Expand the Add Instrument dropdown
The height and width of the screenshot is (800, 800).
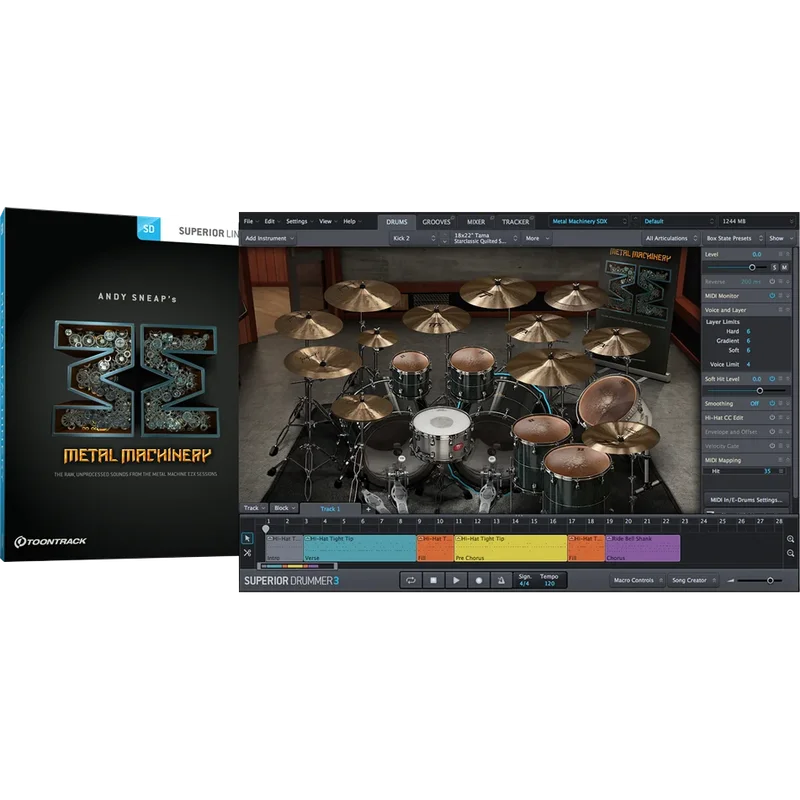click(x=269, y=238)
